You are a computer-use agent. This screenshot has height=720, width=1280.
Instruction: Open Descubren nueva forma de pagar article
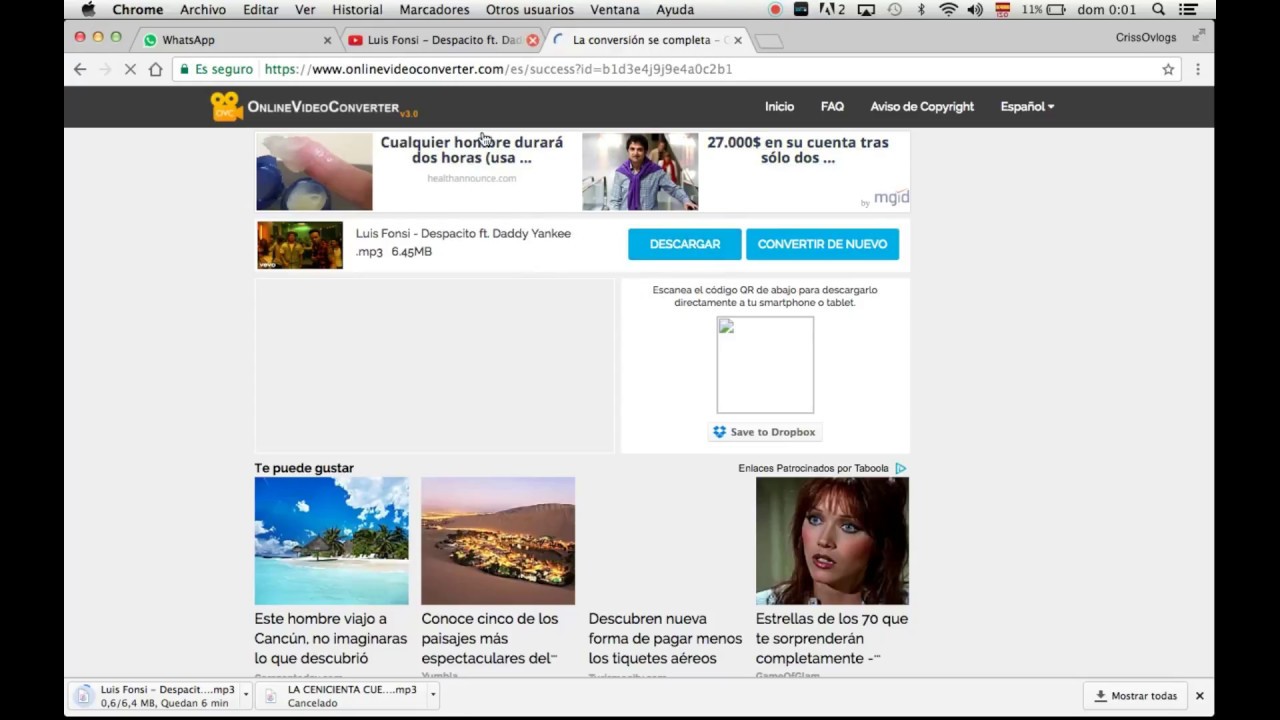click(x=665, y=638)
